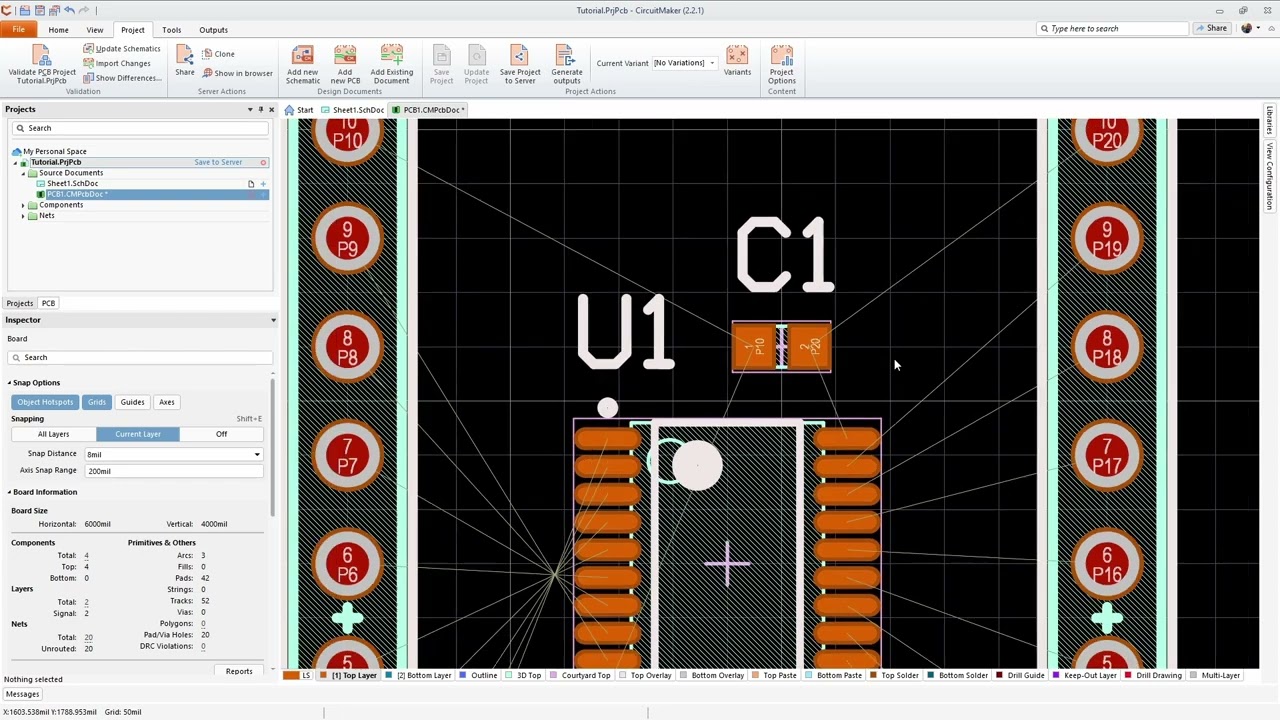The width and height of the screenshot is (1280, 720).
Task: Pin the Projects panel
Action: [260, 109]
